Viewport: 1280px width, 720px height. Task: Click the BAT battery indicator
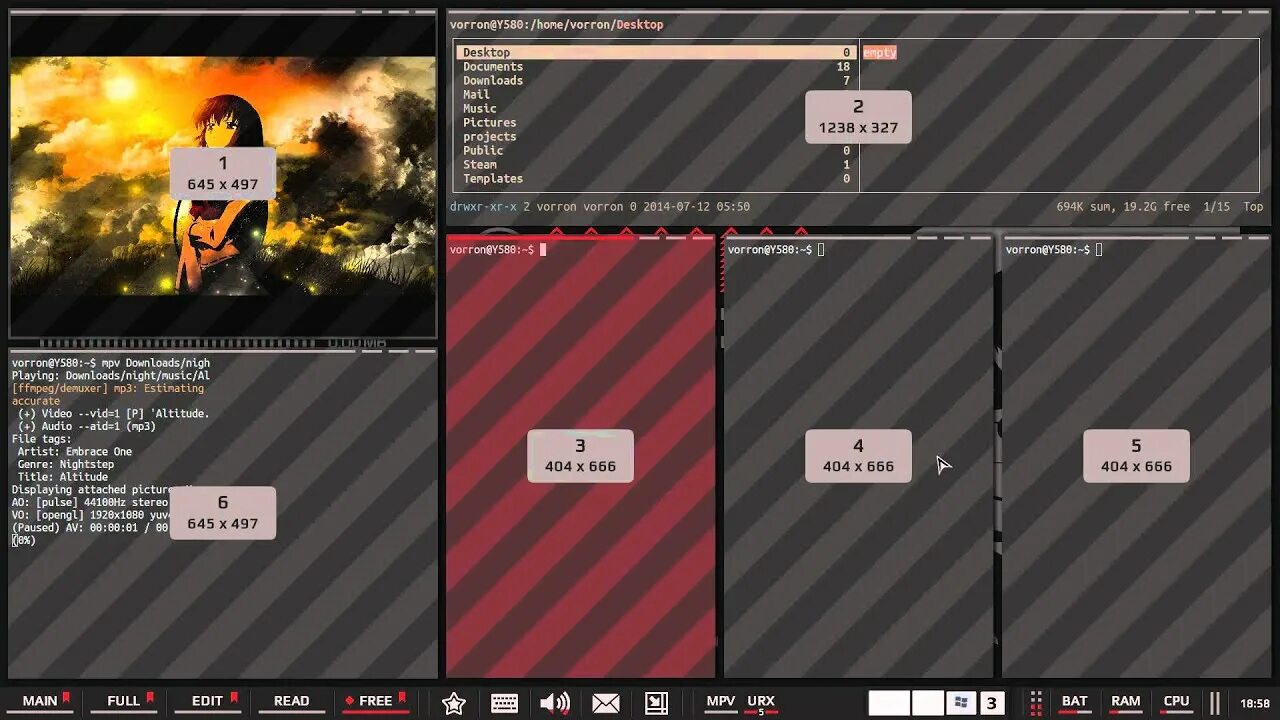point(1074,702)
